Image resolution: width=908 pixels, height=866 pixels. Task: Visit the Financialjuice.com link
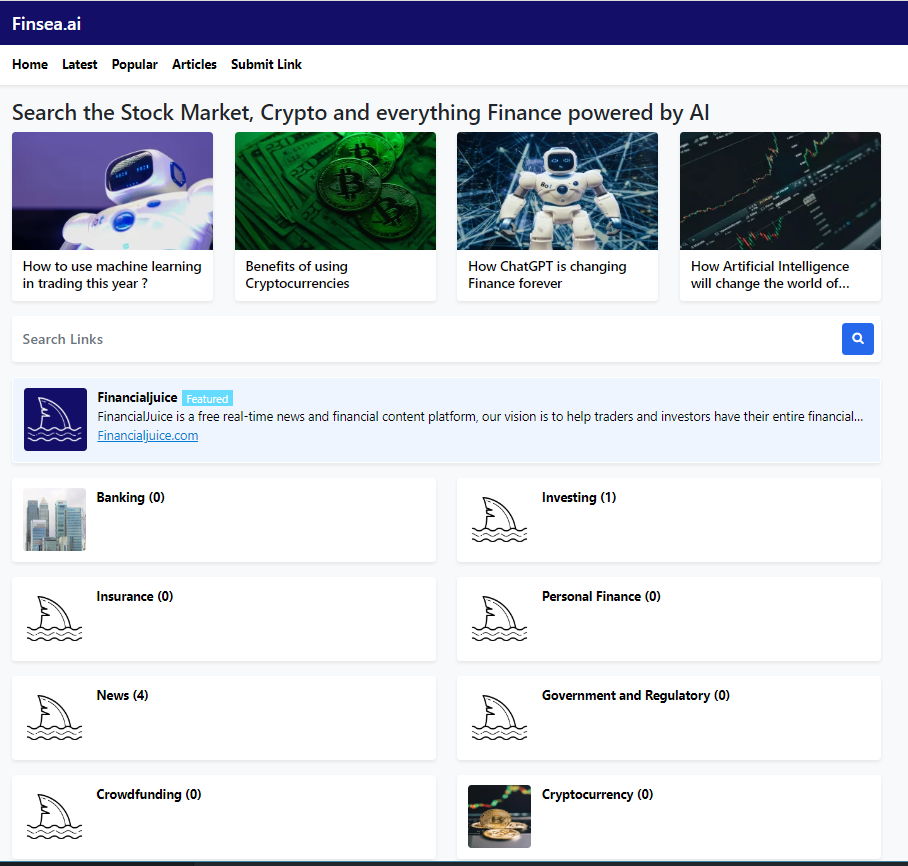(148, 435)
